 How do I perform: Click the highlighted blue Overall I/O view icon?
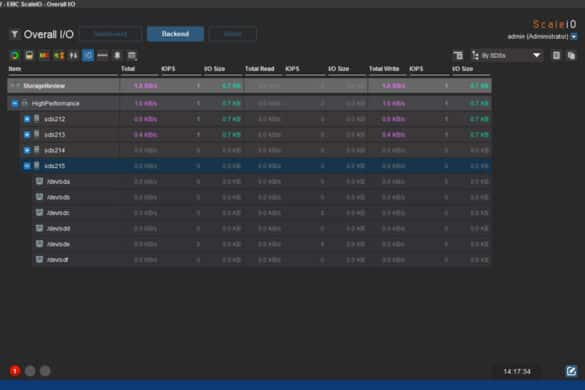point(88,56)
